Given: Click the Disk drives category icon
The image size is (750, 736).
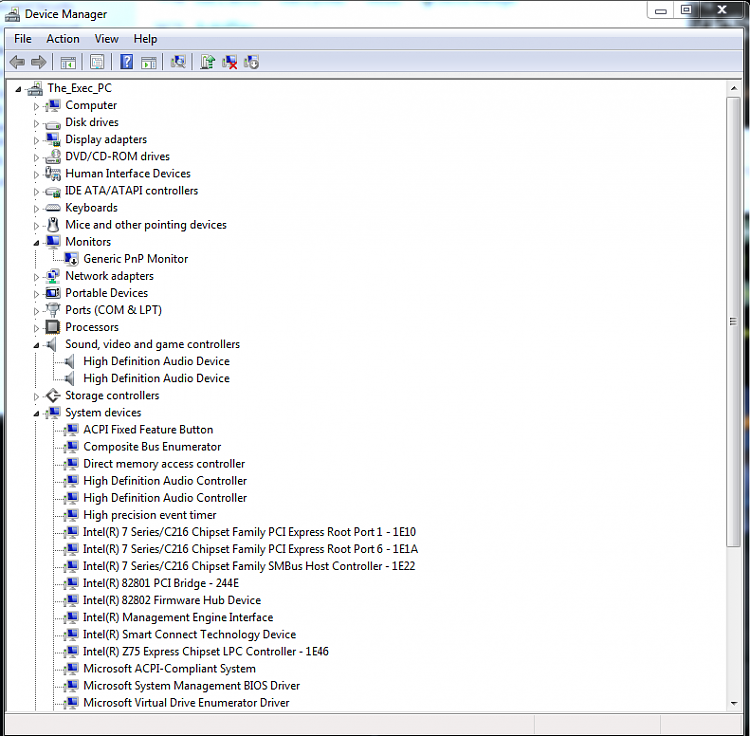Looking at the screenshot, I should point(53,123).
